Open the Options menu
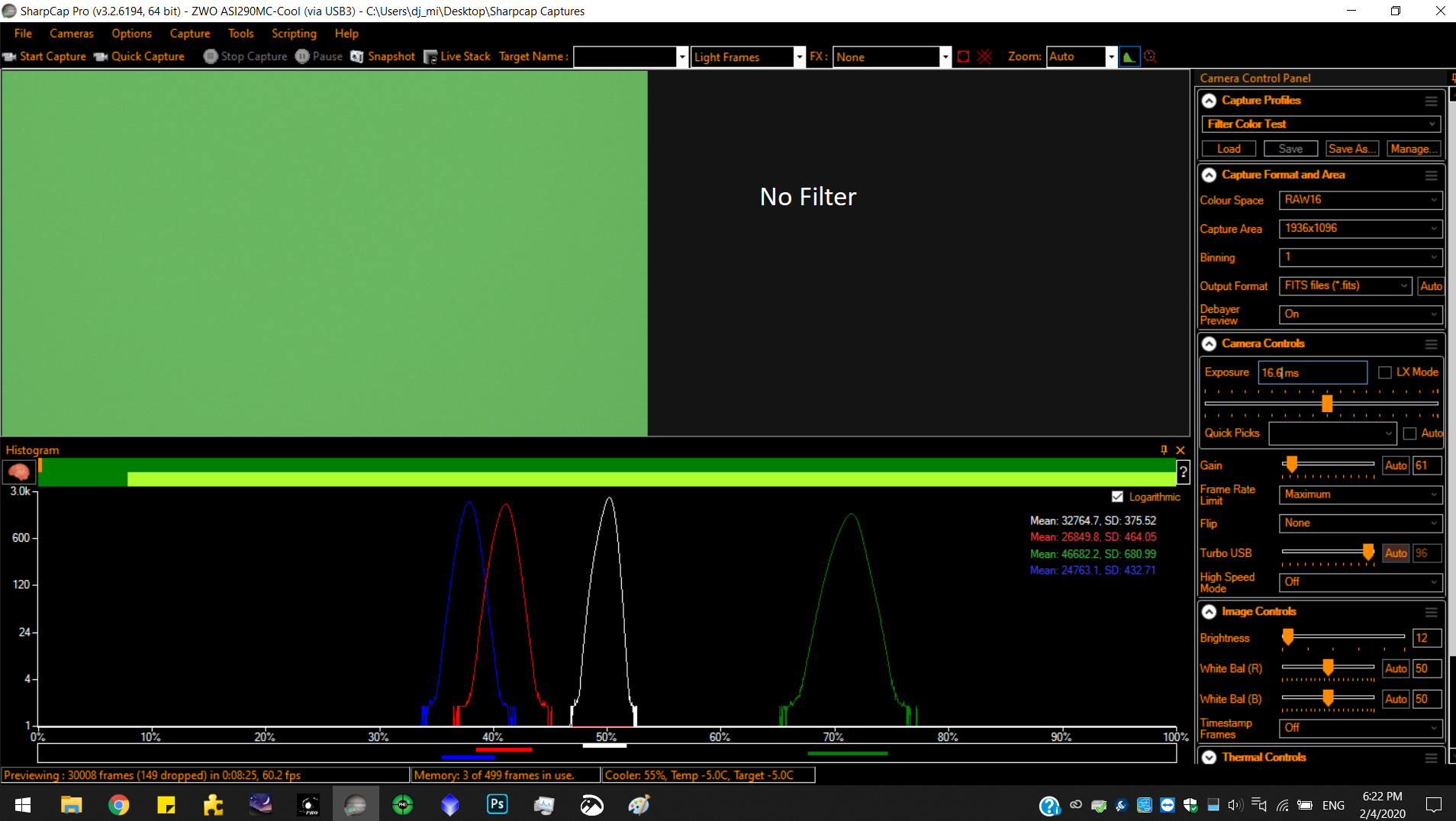The width and height of the screenshot is (1456, 821). (x=131, y=34)
